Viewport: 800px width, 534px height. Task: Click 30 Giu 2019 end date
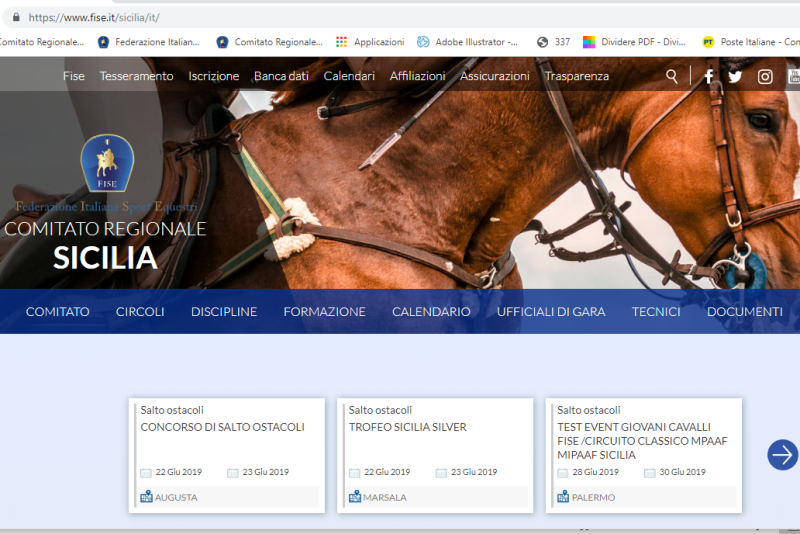[683, 472]
